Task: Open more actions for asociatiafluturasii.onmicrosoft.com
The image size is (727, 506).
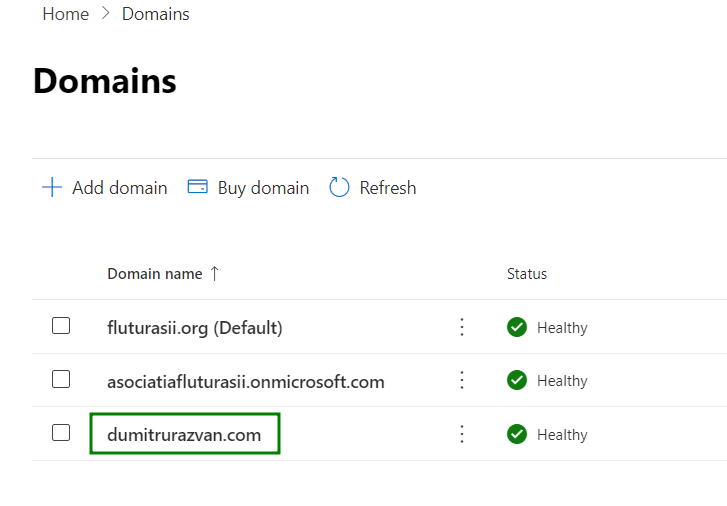Action: click(462, 381)
